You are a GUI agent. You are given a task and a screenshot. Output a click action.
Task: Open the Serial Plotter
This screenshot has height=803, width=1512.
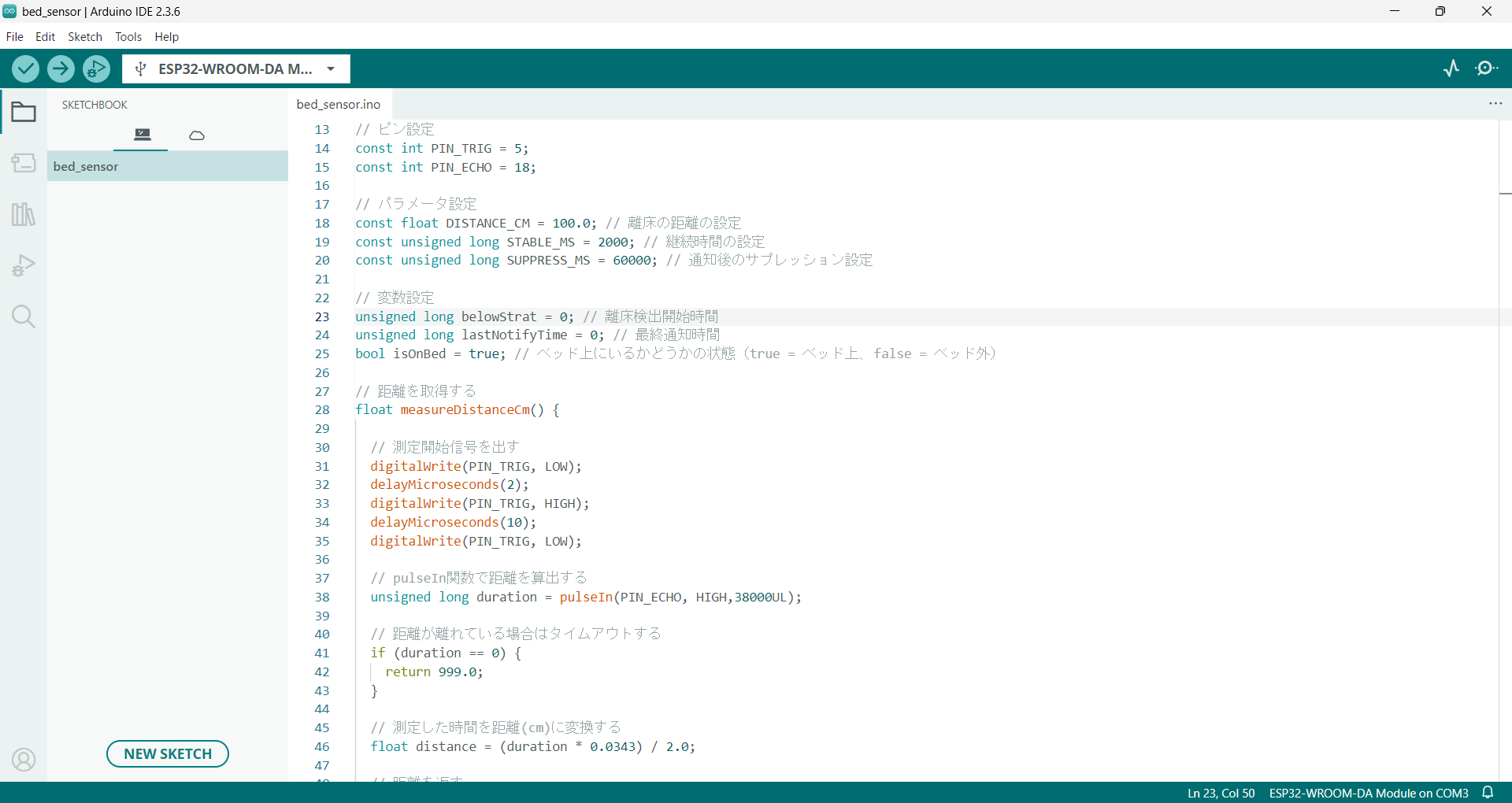(1451, 68)
